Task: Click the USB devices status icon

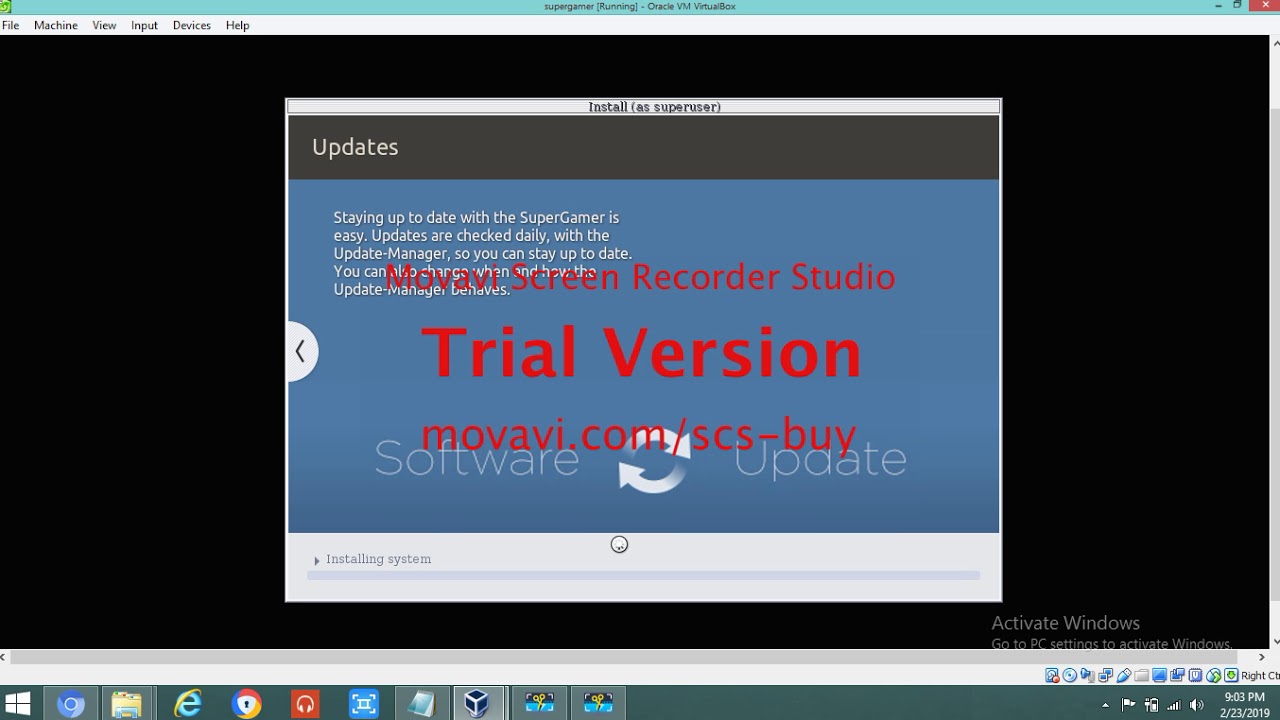Action: tap(1124, 675)
